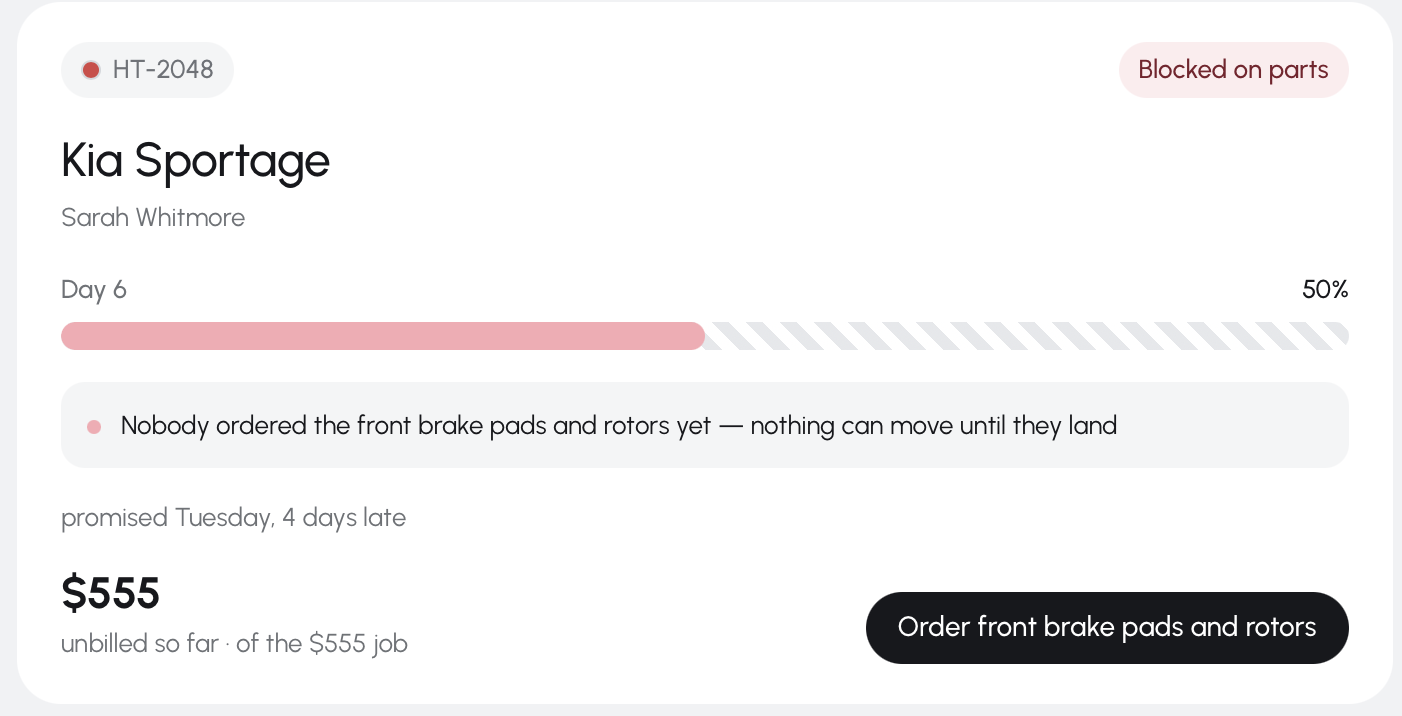Click the pink bullet dot in the blocker note
The width and height of the screenshot is (1402, 716).
(x=94, y=427)
